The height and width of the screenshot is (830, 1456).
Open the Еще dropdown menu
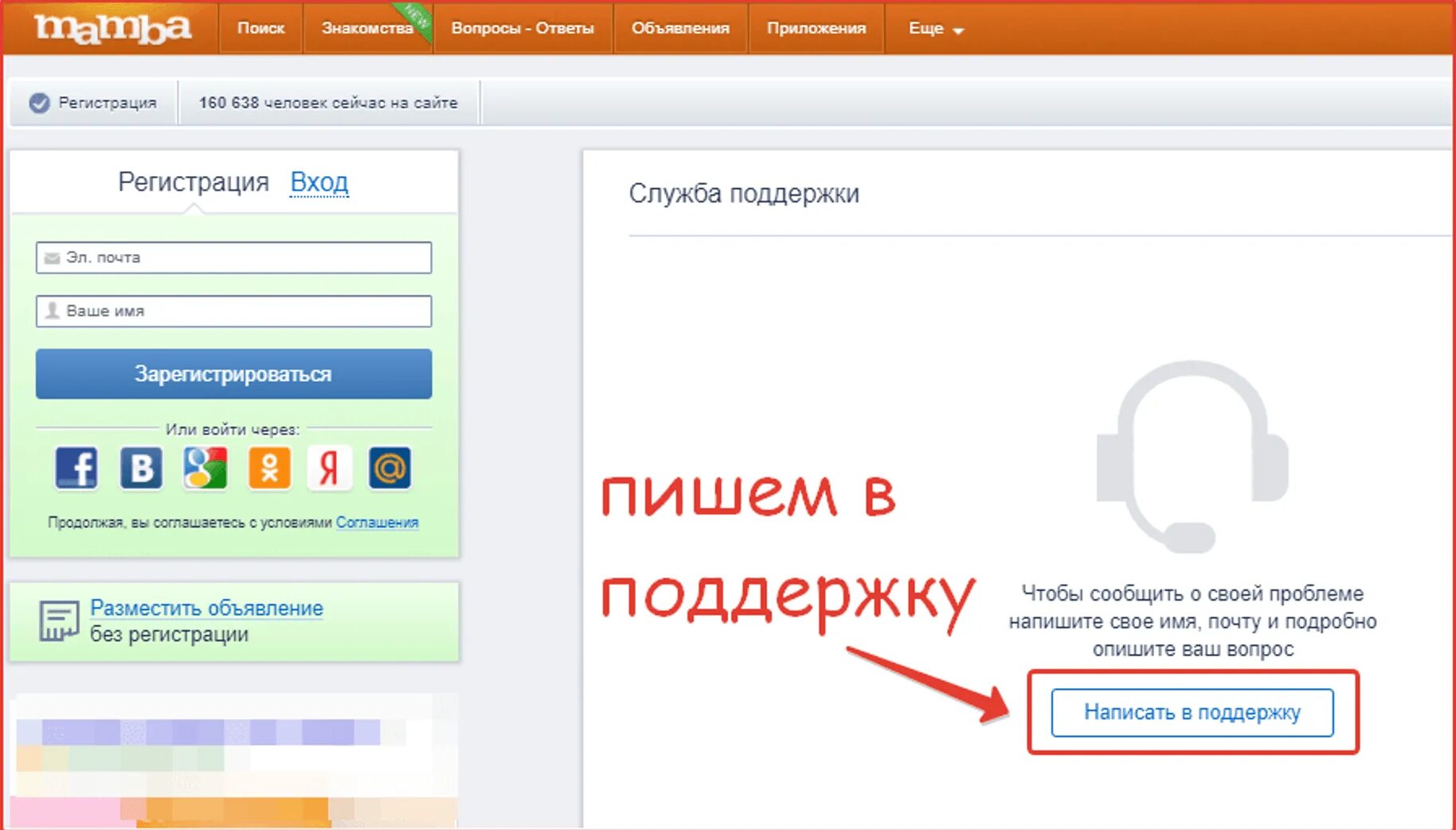tap(936, 29)
